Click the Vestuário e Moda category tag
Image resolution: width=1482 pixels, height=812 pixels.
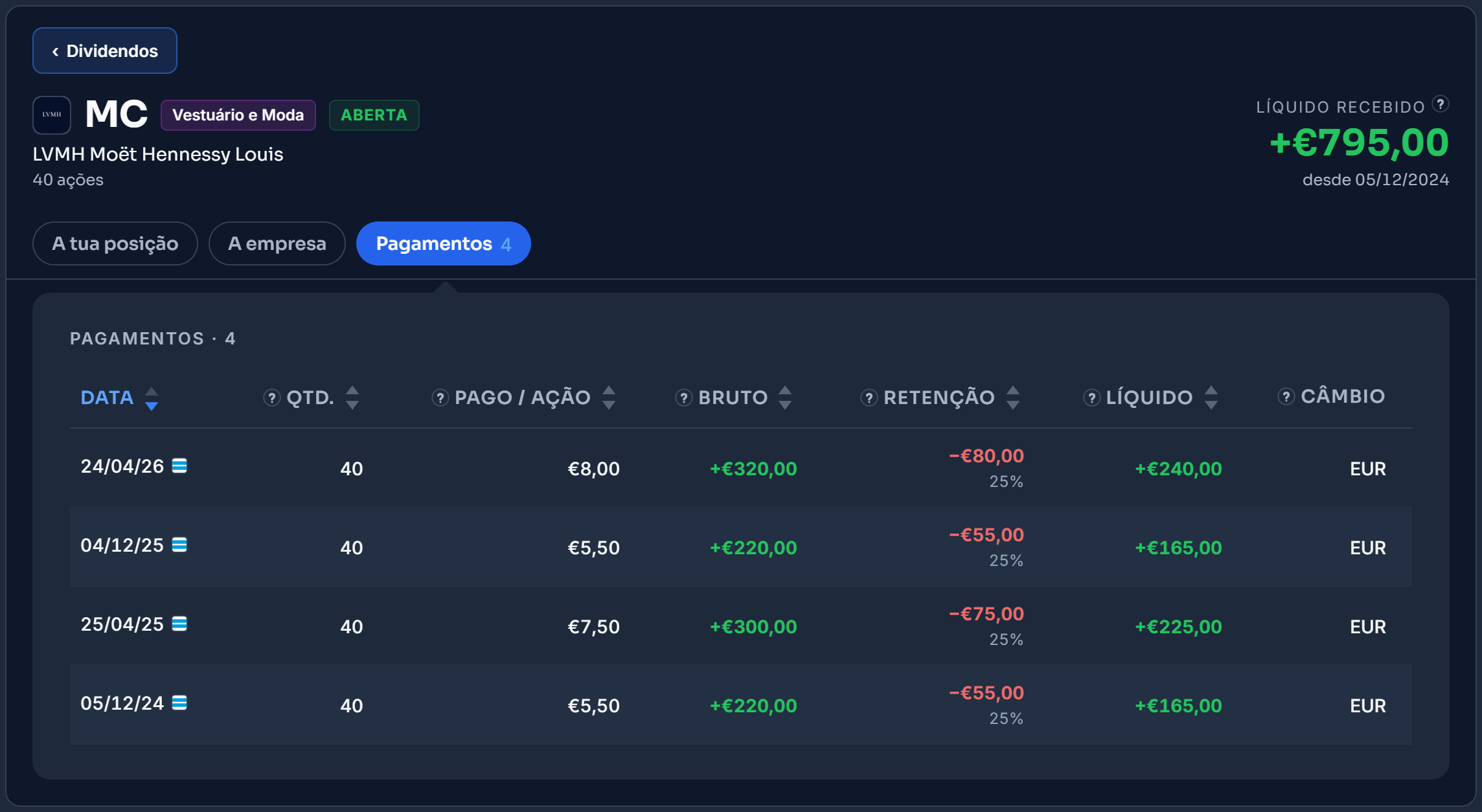(x=238, y=115)
